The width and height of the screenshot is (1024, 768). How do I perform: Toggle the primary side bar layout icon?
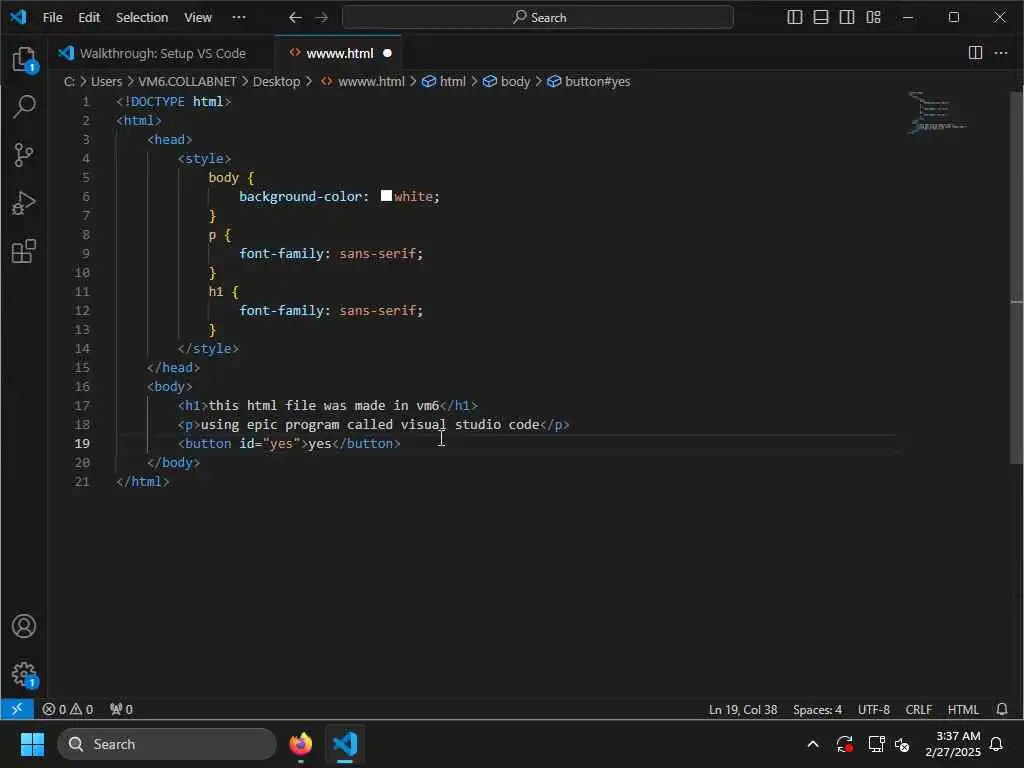click(x=795, y=18)
